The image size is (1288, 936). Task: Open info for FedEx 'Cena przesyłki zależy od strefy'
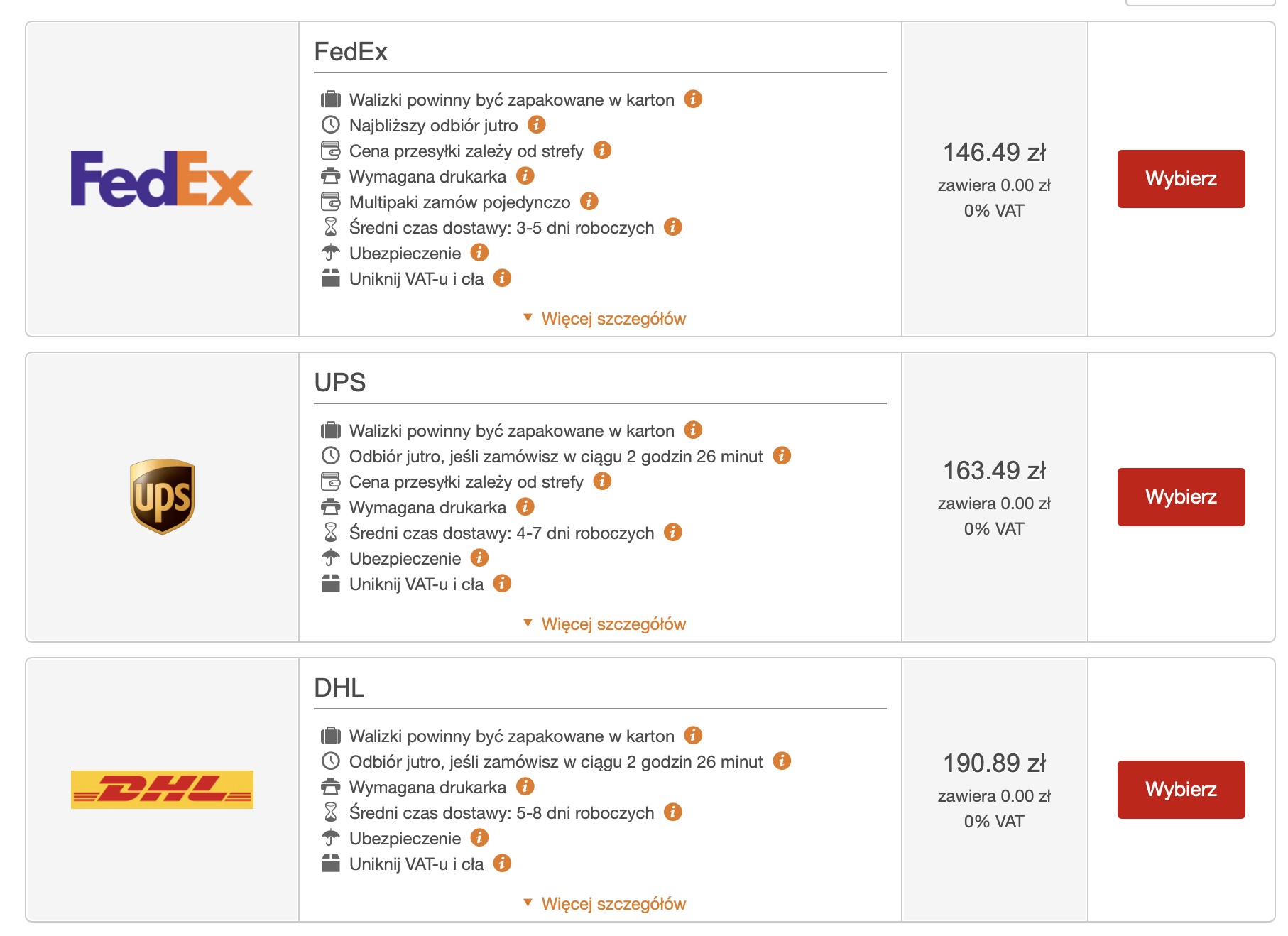click(x=603, y=151)
